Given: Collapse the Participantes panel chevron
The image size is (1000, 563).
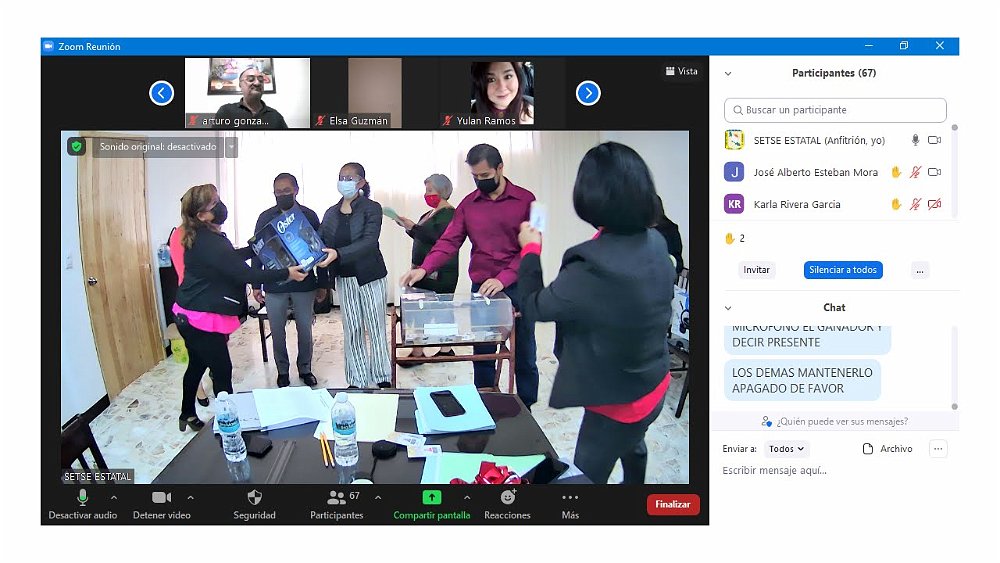Looking at the screenshot, I should (x=728, y=73).
